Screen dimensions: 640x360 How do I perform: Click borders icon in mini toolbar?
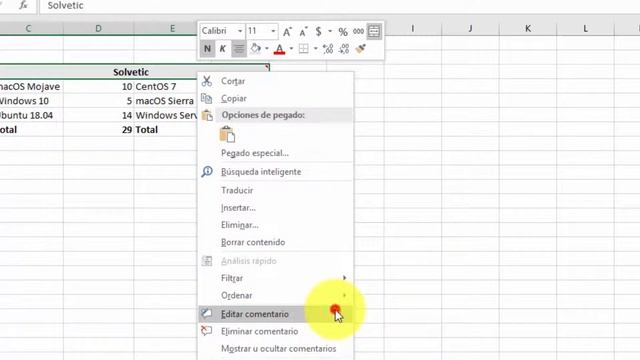[x=304, y=49]
